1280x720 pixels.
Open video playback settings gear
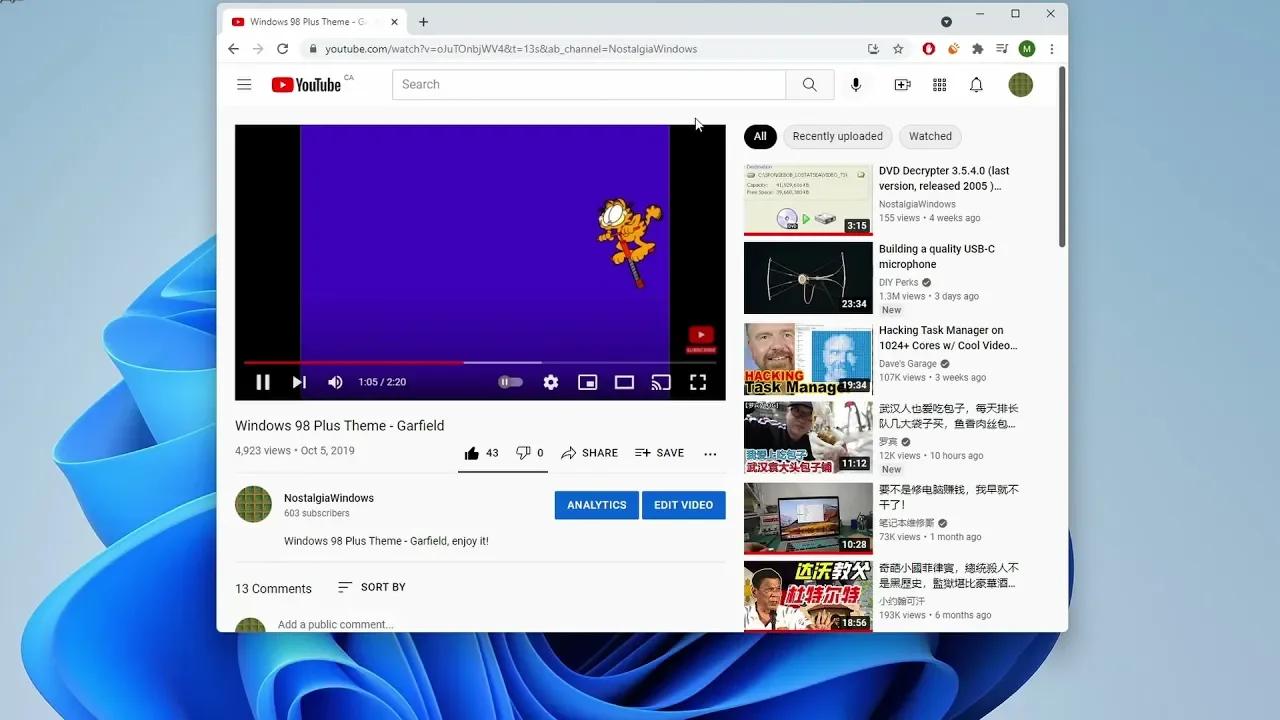[x=549, y=382]
